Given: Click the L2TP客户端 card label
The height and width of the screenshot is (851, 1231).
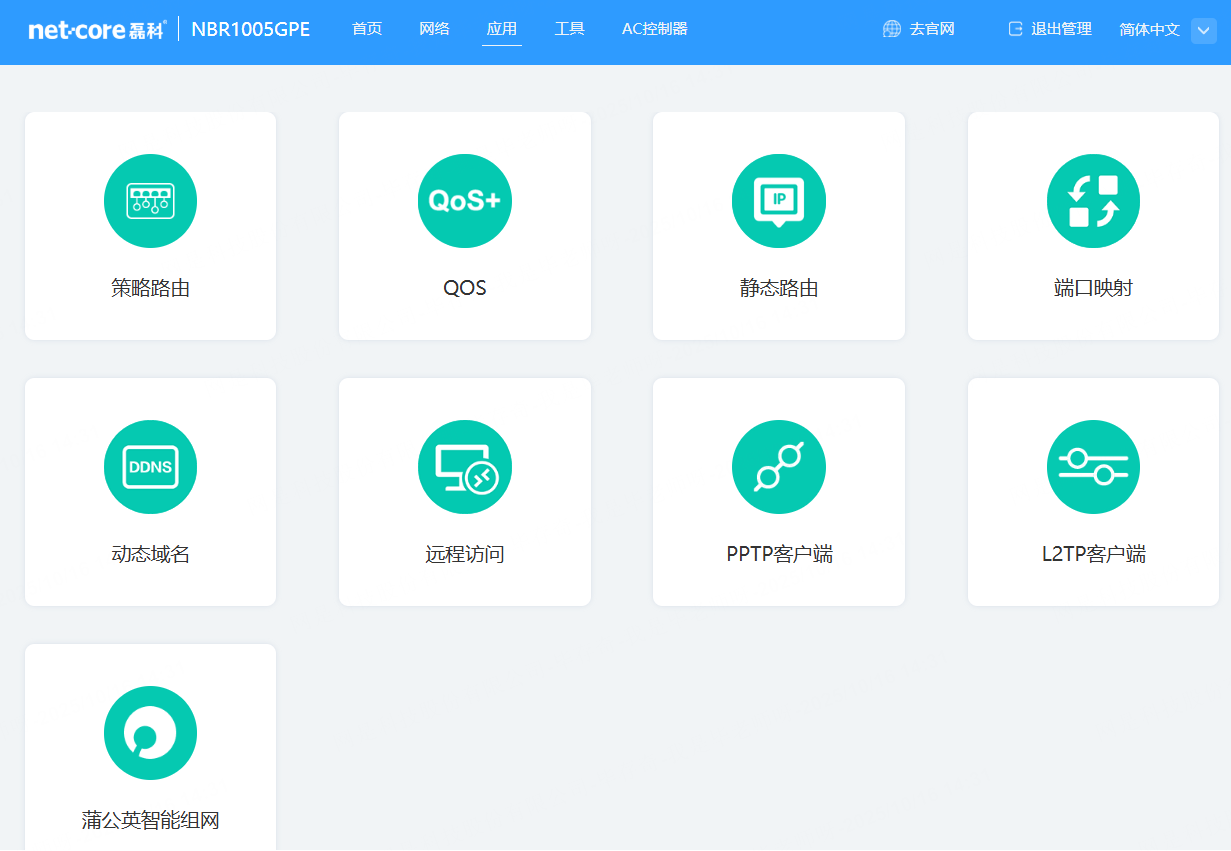Looking at the screenshot, I should pyautogui.click(x=1093, y=554).
